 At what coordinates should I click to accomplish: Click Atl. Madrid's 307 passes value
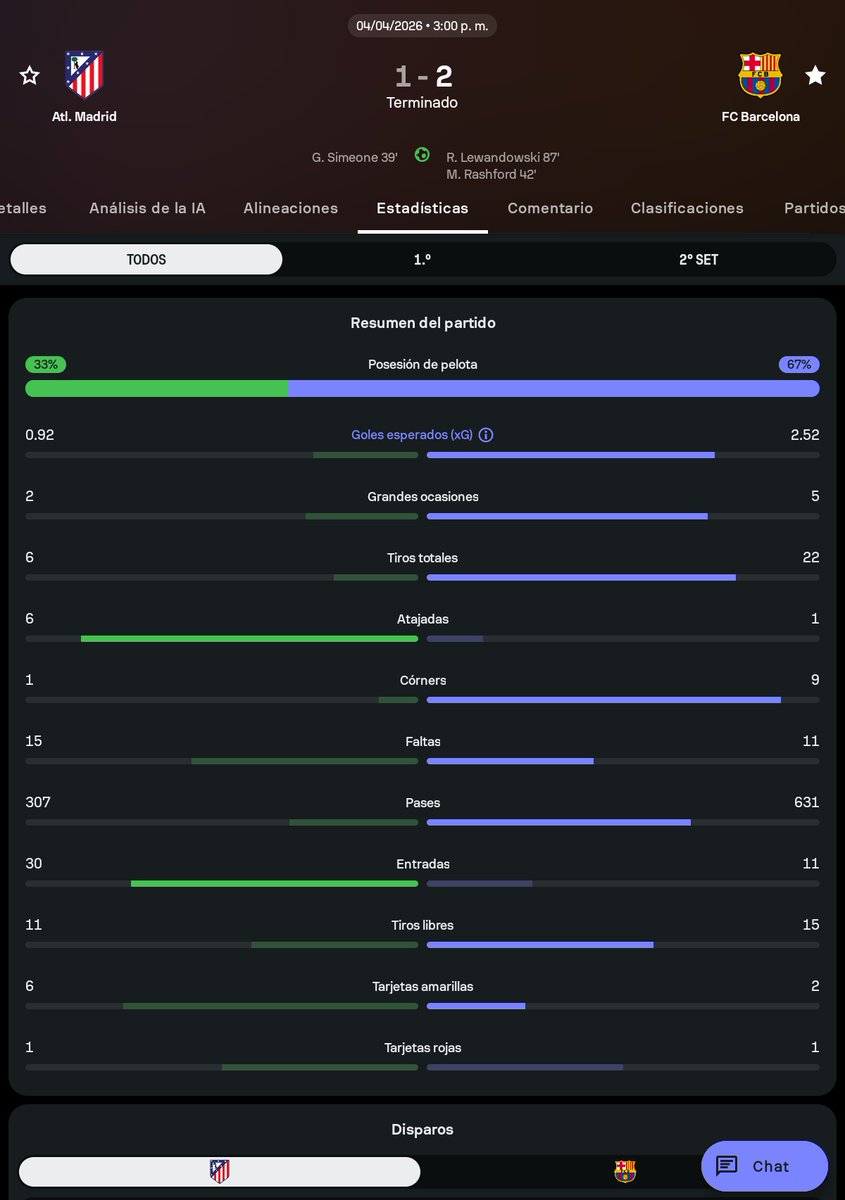pyautogui.click(x=38, y=802)
